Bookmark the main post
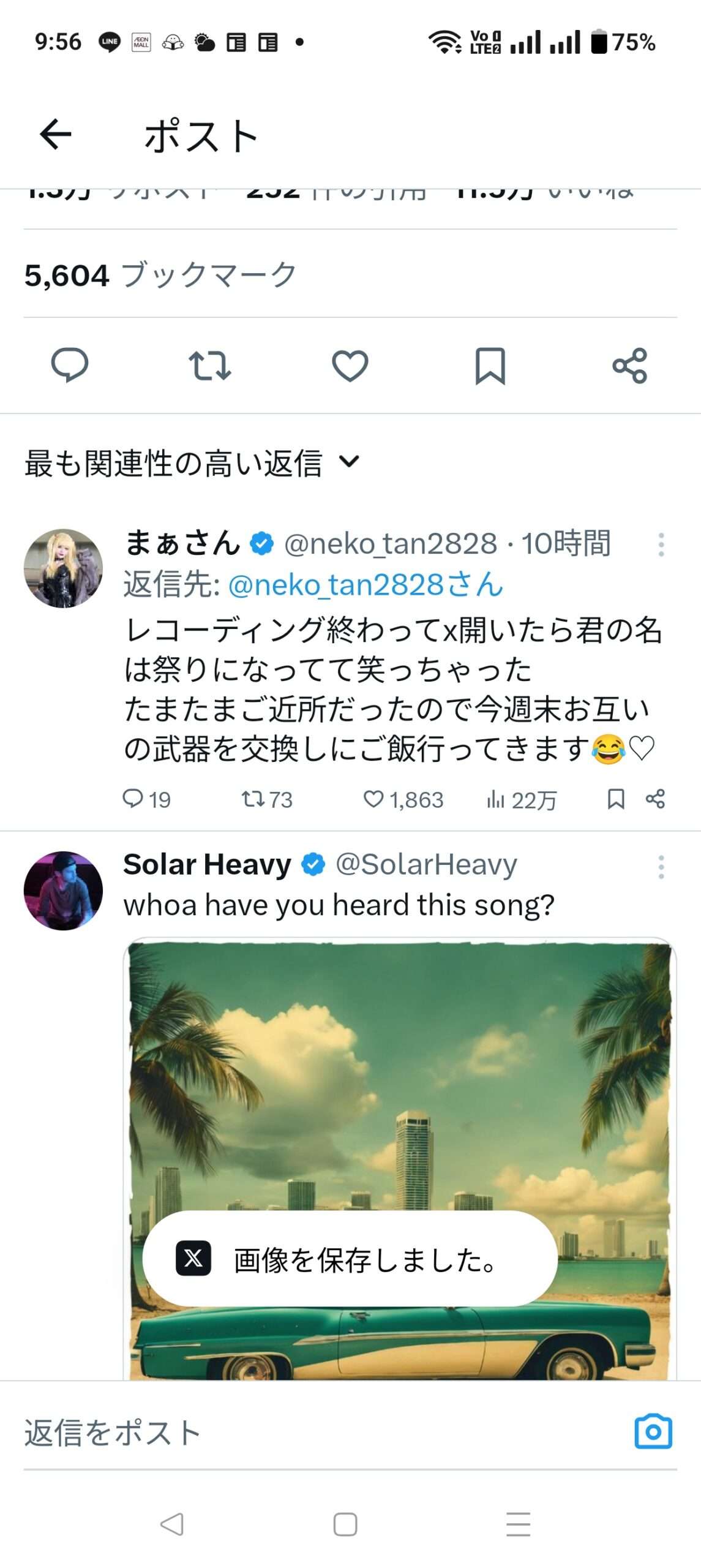The width and height of the screenshot is (701, 1568). point(490,366)
